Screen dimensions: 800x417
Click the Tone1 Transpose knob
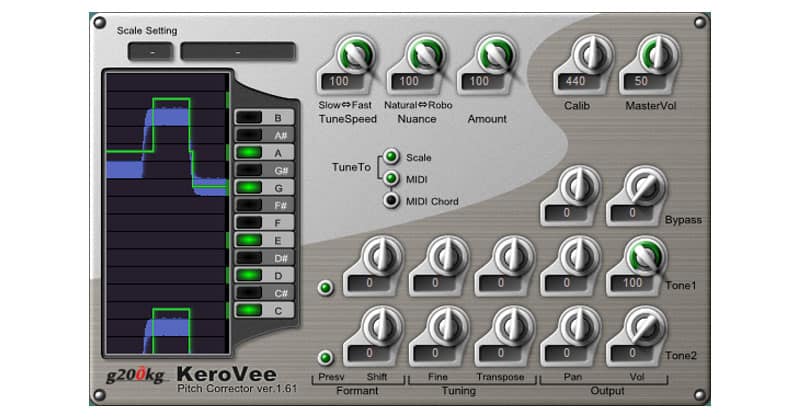click(513, 256)
